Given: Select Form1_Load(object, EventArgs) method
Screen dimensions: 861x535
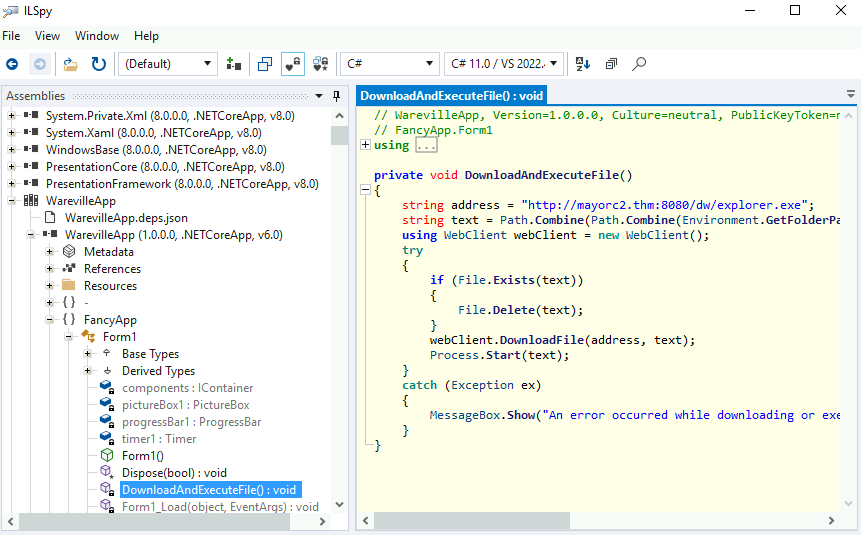Looking at the screenshot, I should [220, 506].
